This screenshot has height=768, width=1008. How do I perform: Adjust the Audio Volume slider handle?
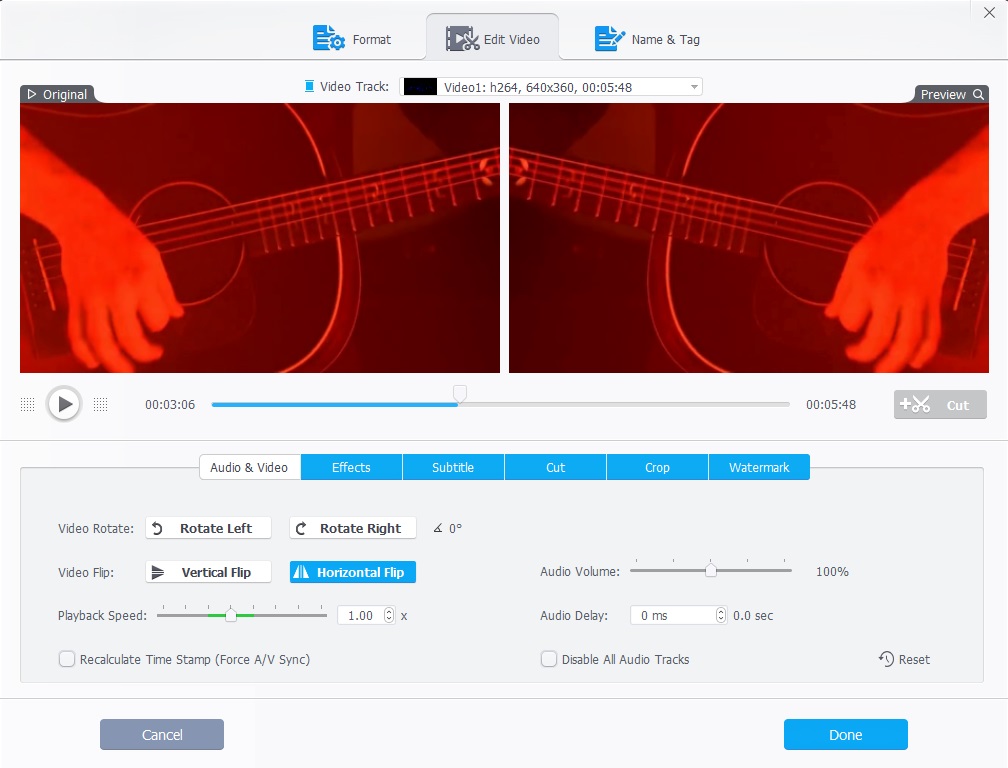coord(711,571)
